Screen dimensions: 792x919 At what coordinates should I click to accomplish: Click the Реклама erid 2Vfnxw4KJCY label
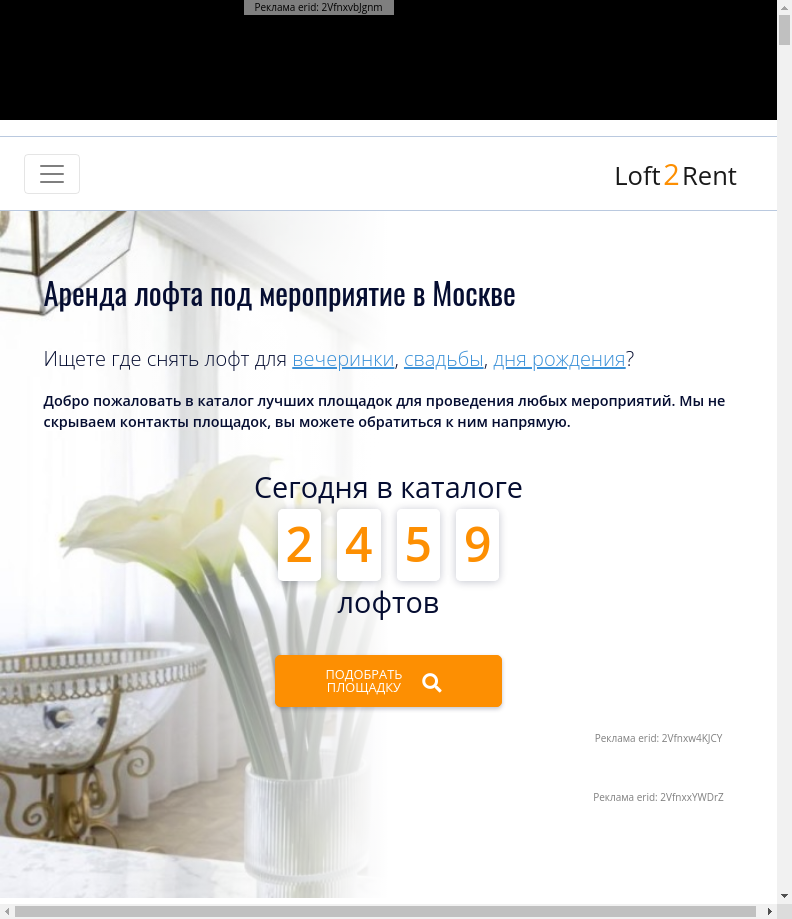658,738
